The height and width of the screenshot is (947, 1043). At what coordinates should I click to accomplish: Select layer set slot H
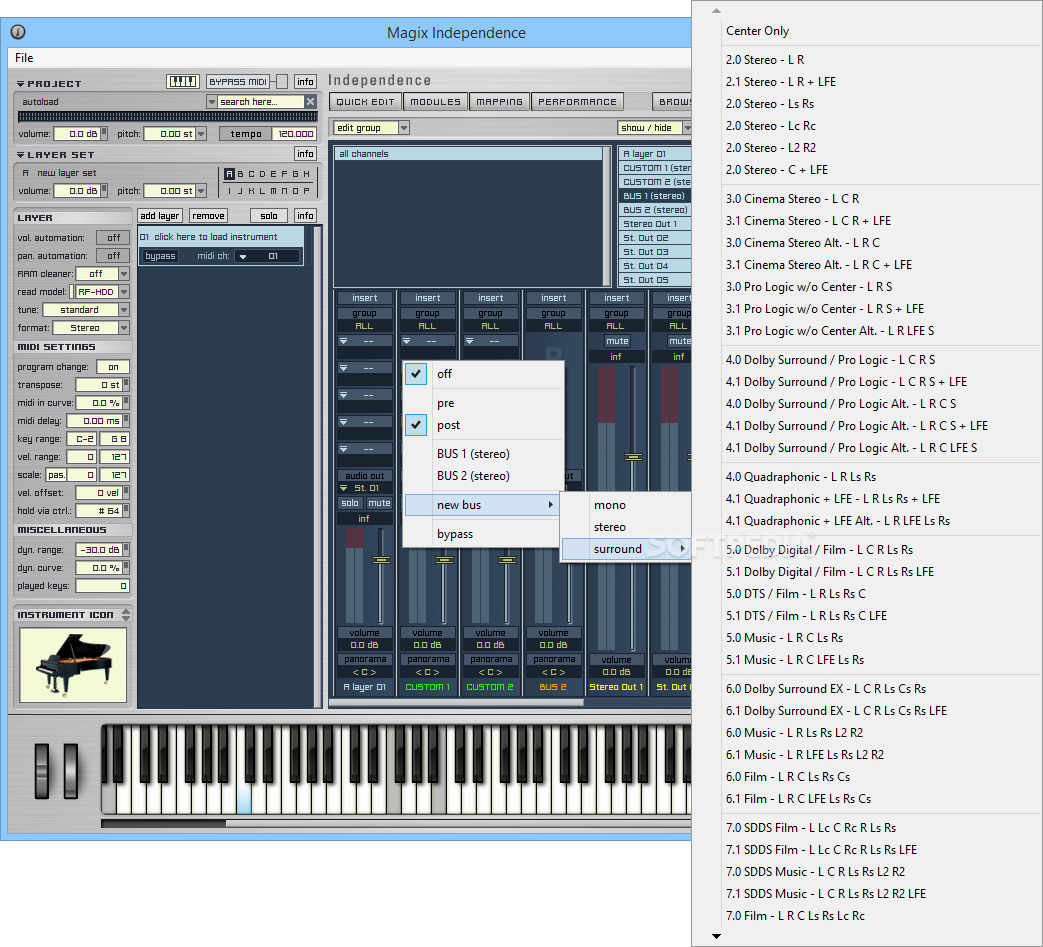(x=307, y=174)
